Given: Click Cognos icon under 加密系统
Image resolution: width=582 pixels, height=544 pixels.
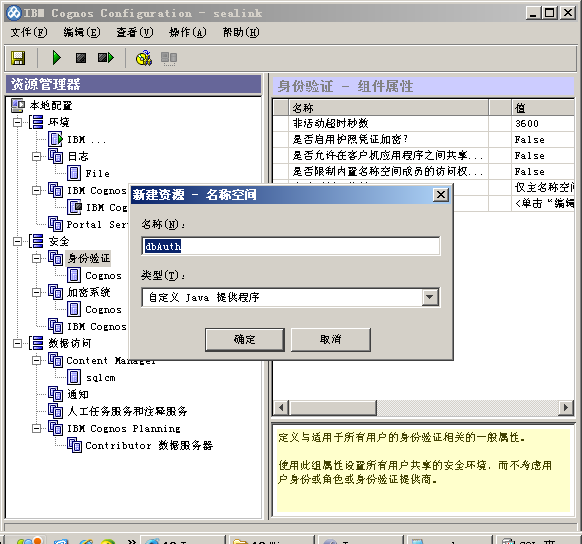Looking at the screenshot, I should coord(74,309).
